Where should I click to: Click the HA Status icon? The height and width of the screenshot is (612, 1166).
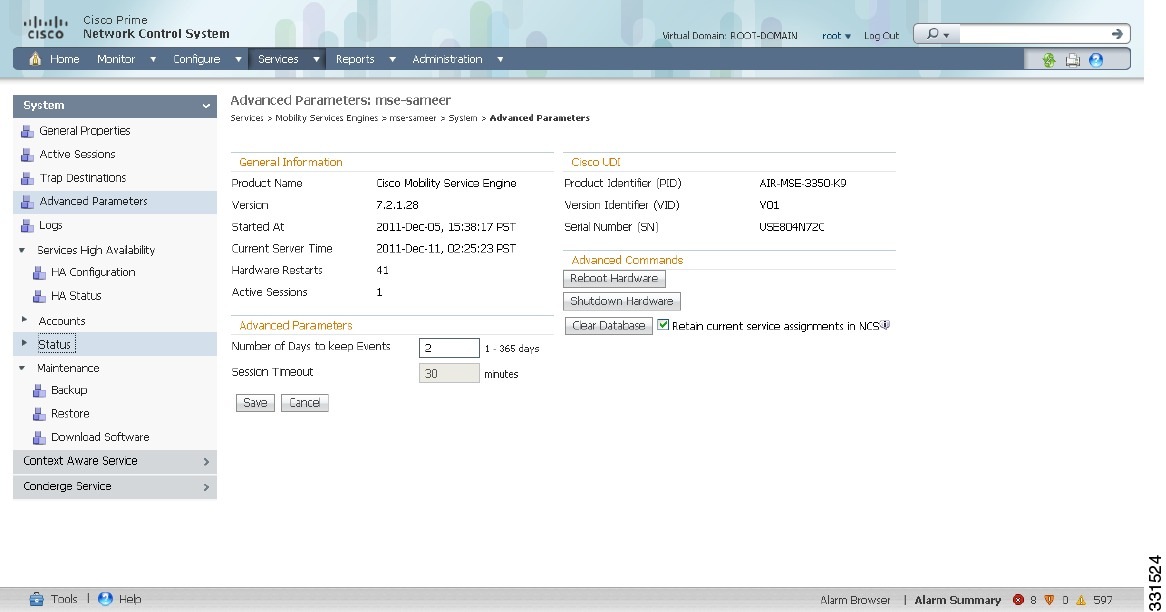point(39,297)
